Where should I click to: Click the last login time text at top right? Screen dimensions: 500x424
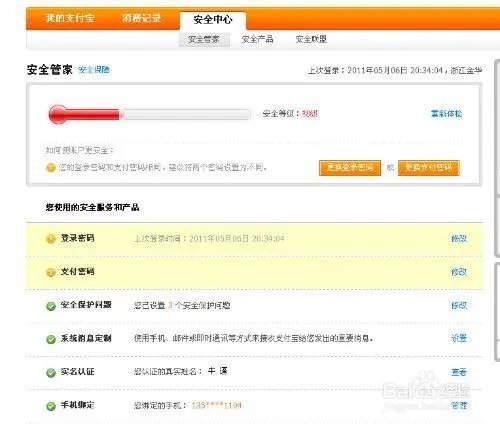[x=395, y=71]
